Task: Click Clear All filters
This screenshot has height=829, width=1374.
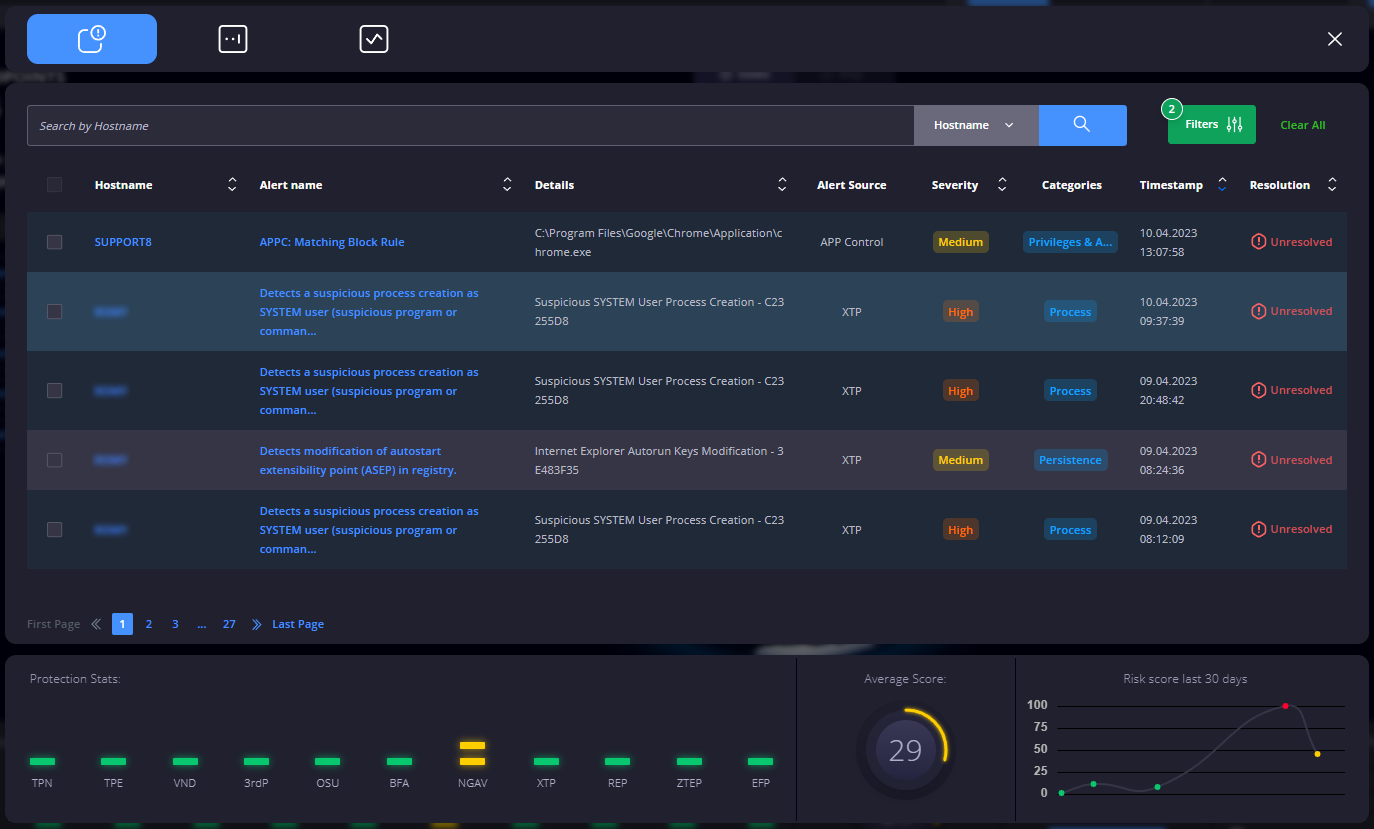Action: (x=1303, y=125)
